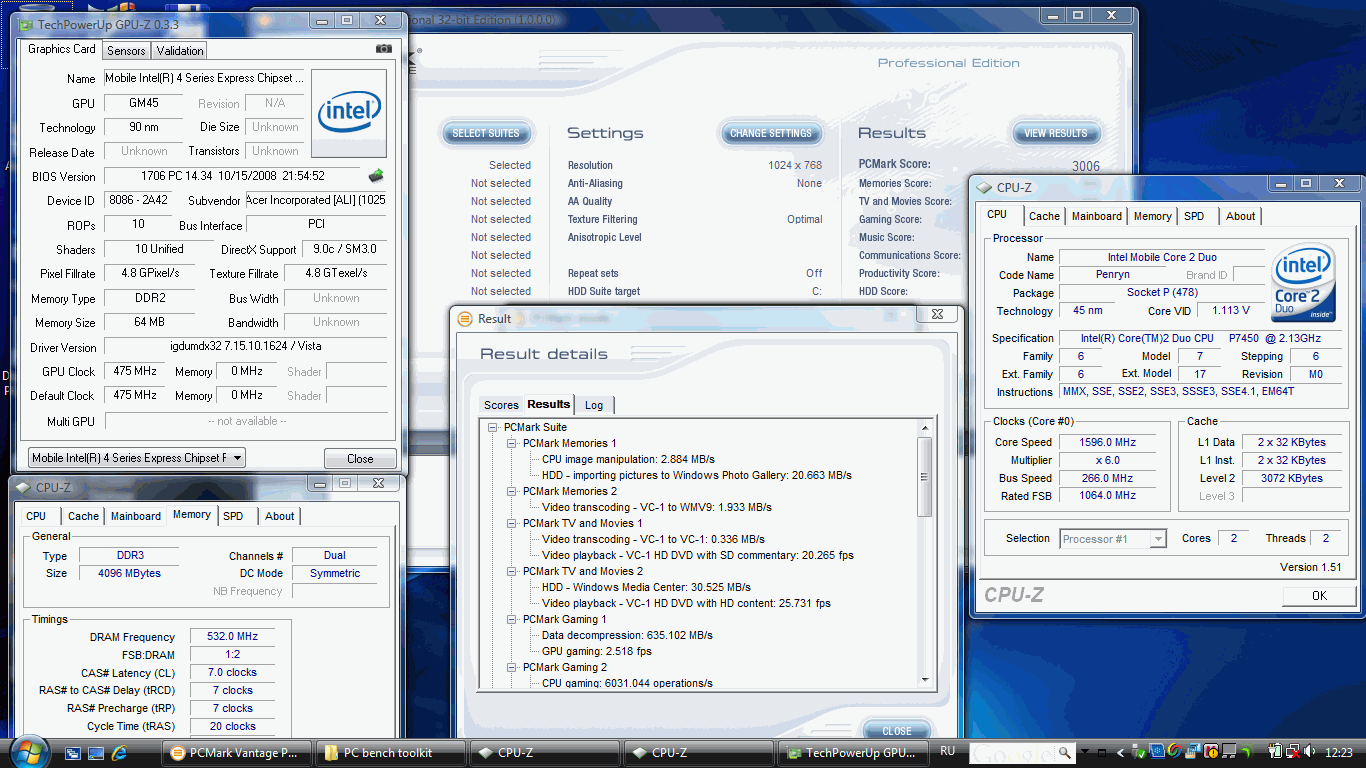Collapse the PCMark Memories 1 node
The width and height of the screenshot is (1366, 768).
pyautogui.click(x=512, y=443)
